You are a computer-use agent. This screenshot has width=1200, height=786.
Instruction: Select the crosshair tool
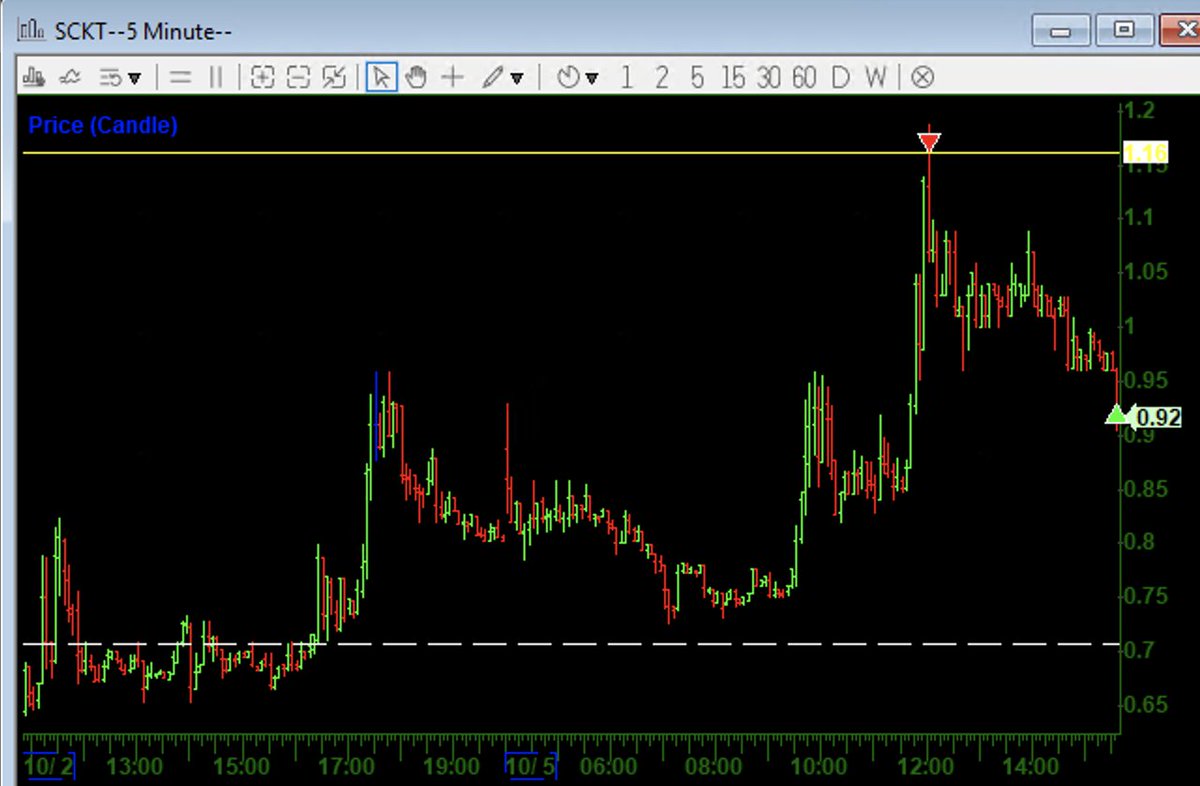453,77
